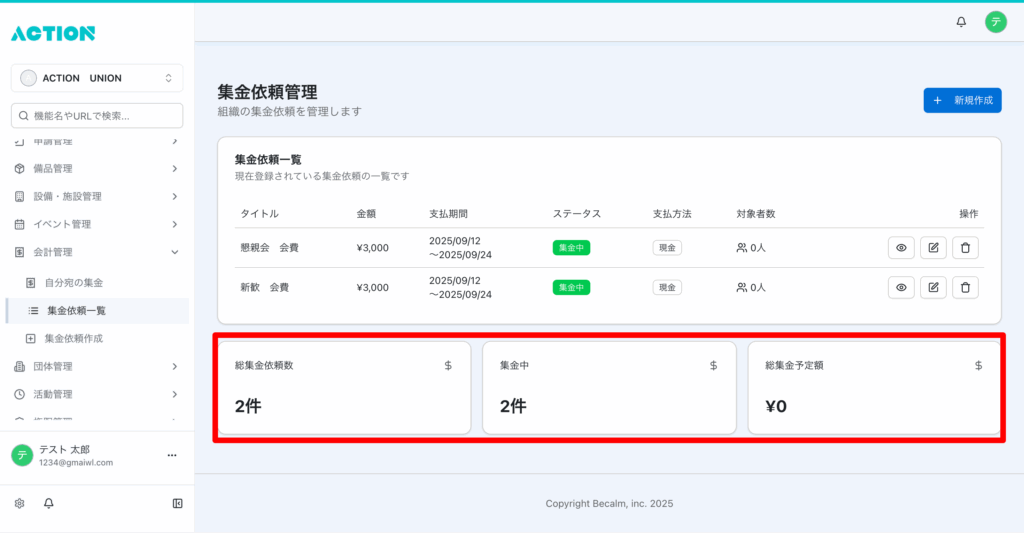Click the 新規作成 button
1024x533 pixels.
click(961, 100)
